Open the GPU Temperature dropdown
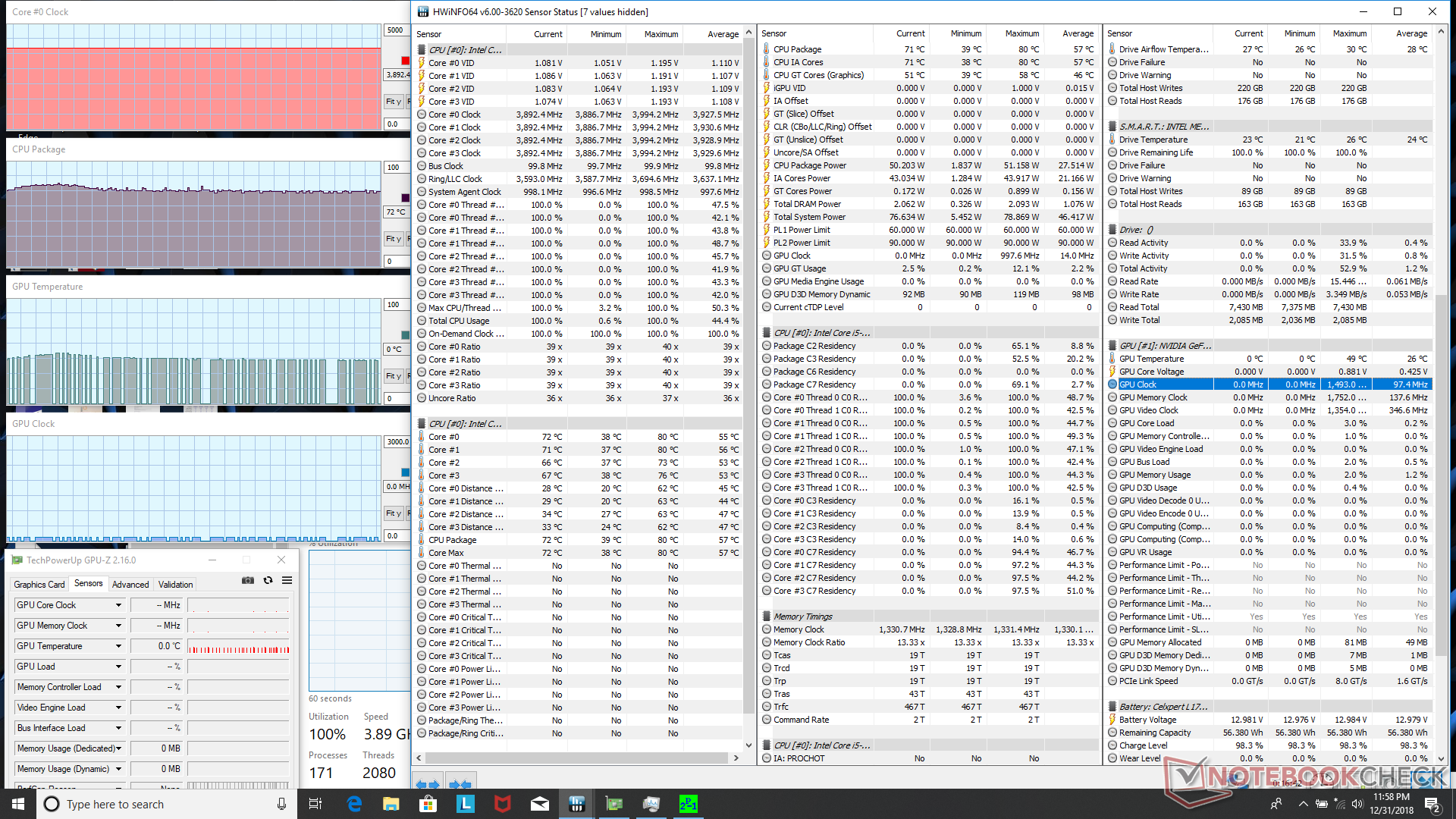The image size is (1456, 819). (x=118, y=646)
